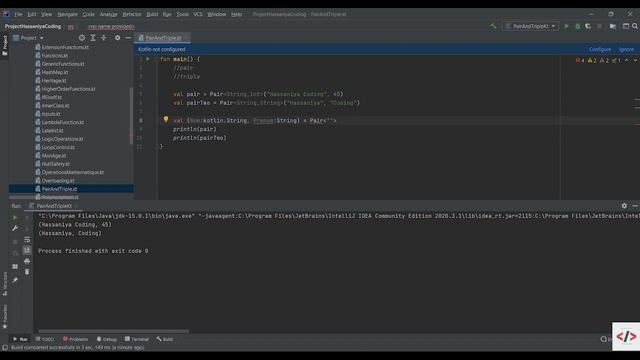The height and width of the screenshot is (360, 640).
Task: Start debugging with the green bug icon
Action: pyautogui.click(x=578, y=26)
